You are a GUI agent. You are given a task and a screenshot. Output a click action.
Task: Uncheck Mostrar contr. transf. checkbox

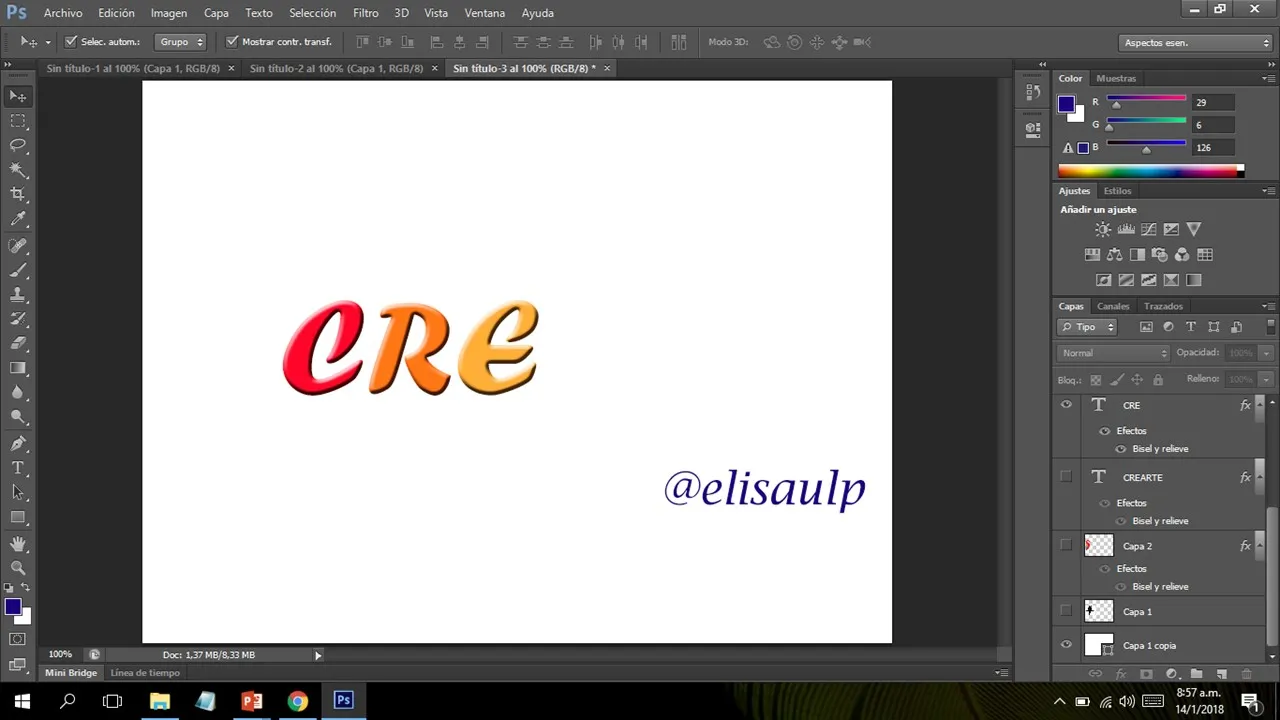[x=232, y=42]
